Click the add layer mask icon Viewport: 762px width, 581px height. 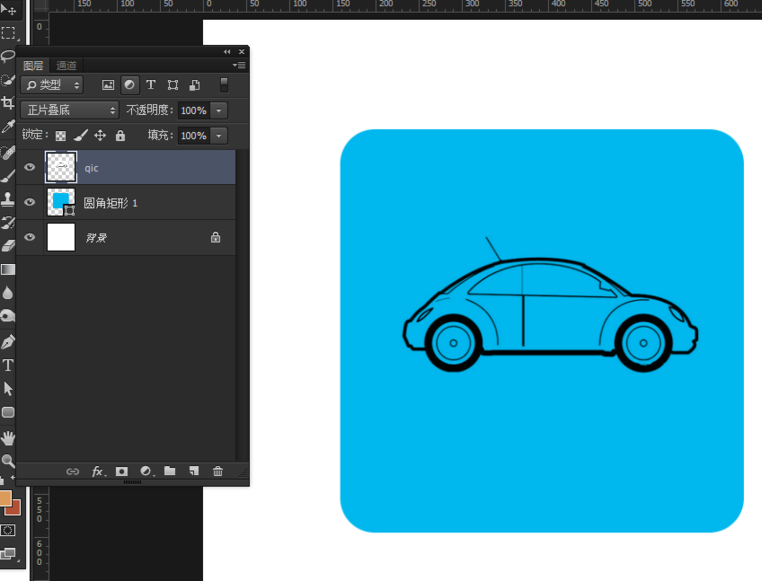click(121, 471)
